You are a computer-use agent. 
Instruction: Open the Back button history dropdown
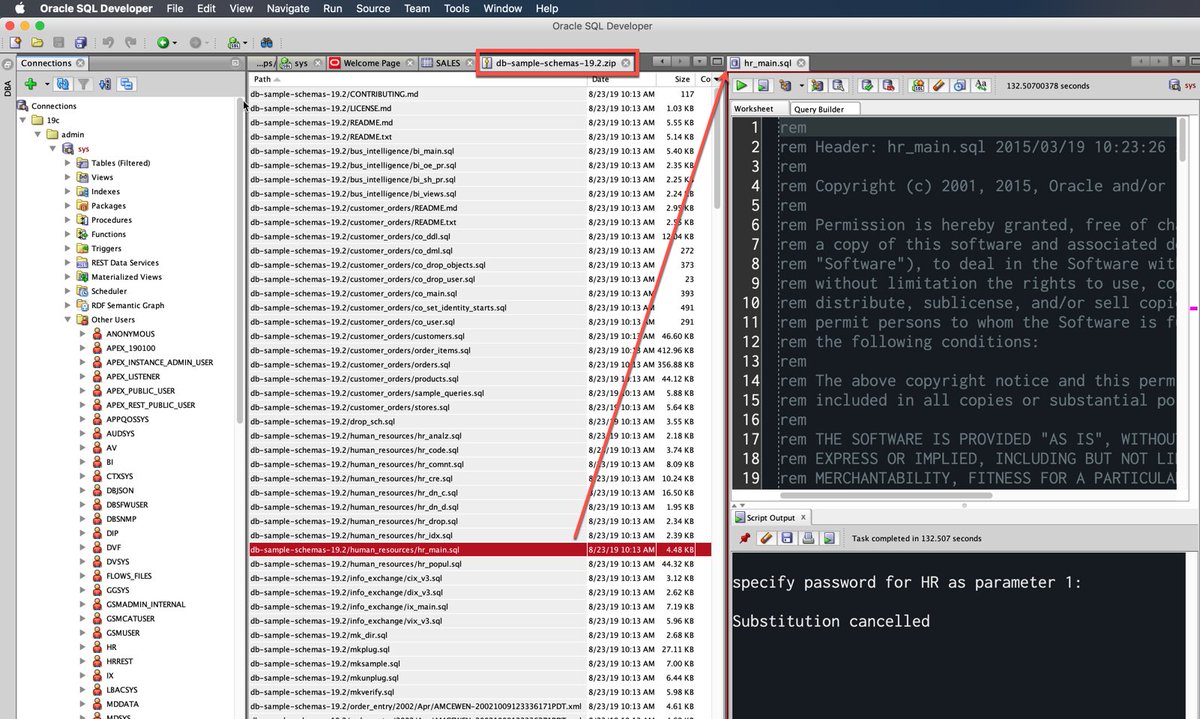pyautogui.click(x=175, y=43)
